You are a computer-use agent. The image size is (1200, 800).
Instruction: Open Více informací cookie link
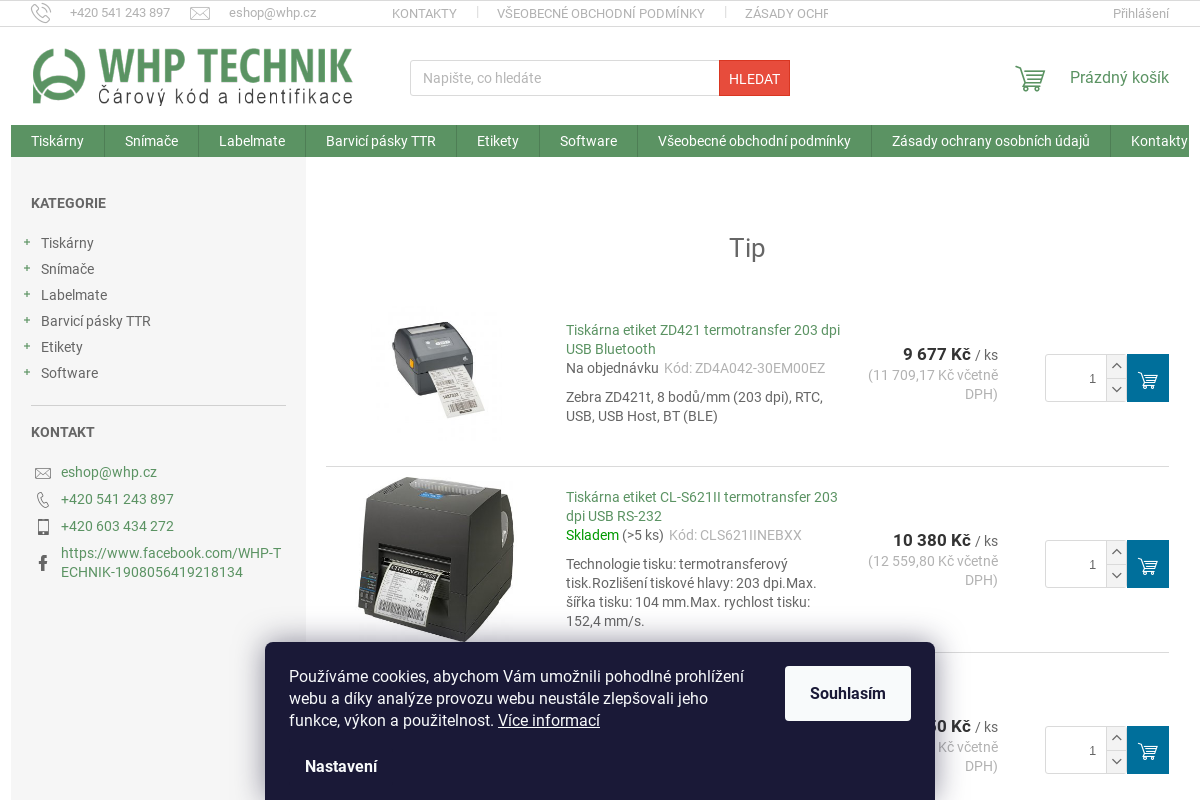[549, 720]
